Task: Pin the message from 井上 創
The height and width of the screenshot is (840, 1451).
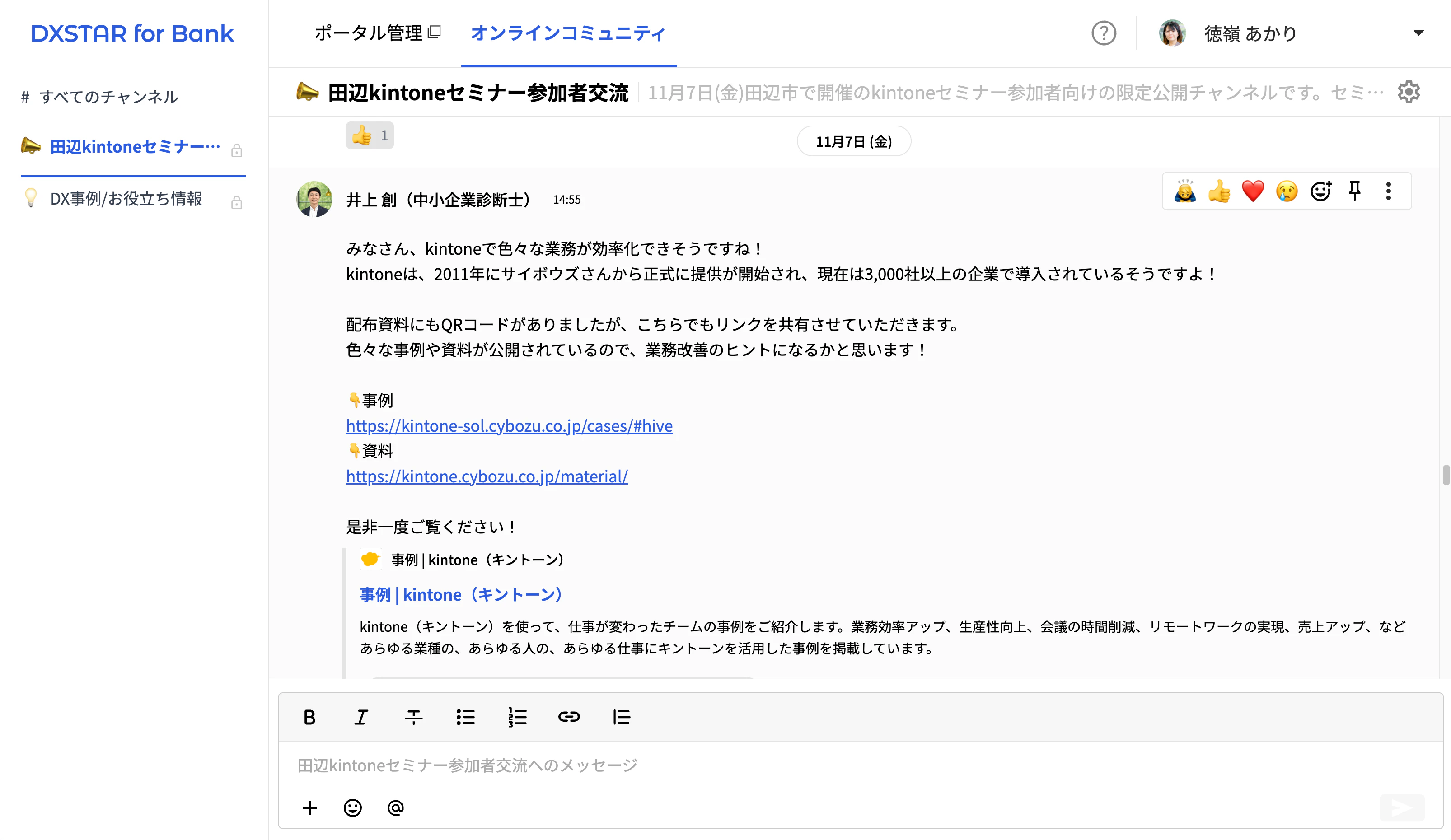Action: 1355,191
